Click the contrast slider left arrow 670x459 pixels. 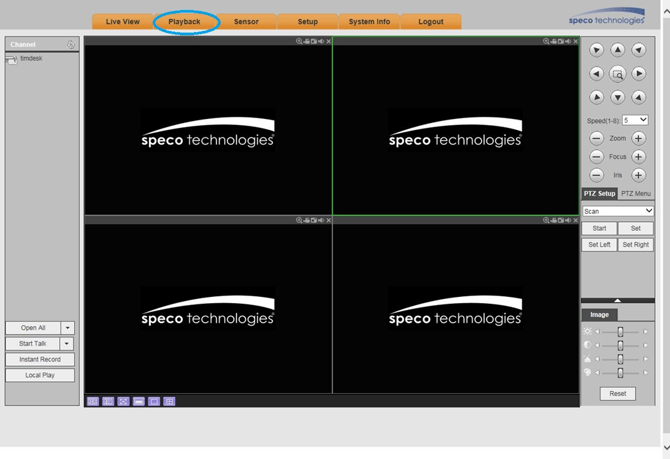point(598,345)
